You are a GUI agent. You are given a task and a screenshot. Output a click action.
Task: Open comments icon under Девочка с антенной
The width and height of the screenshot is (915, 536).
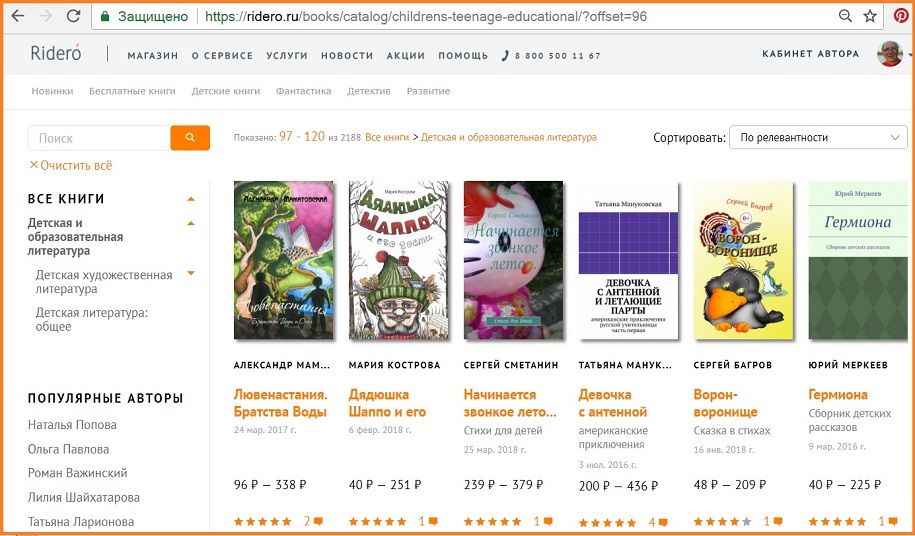click(x=663, y=523)
